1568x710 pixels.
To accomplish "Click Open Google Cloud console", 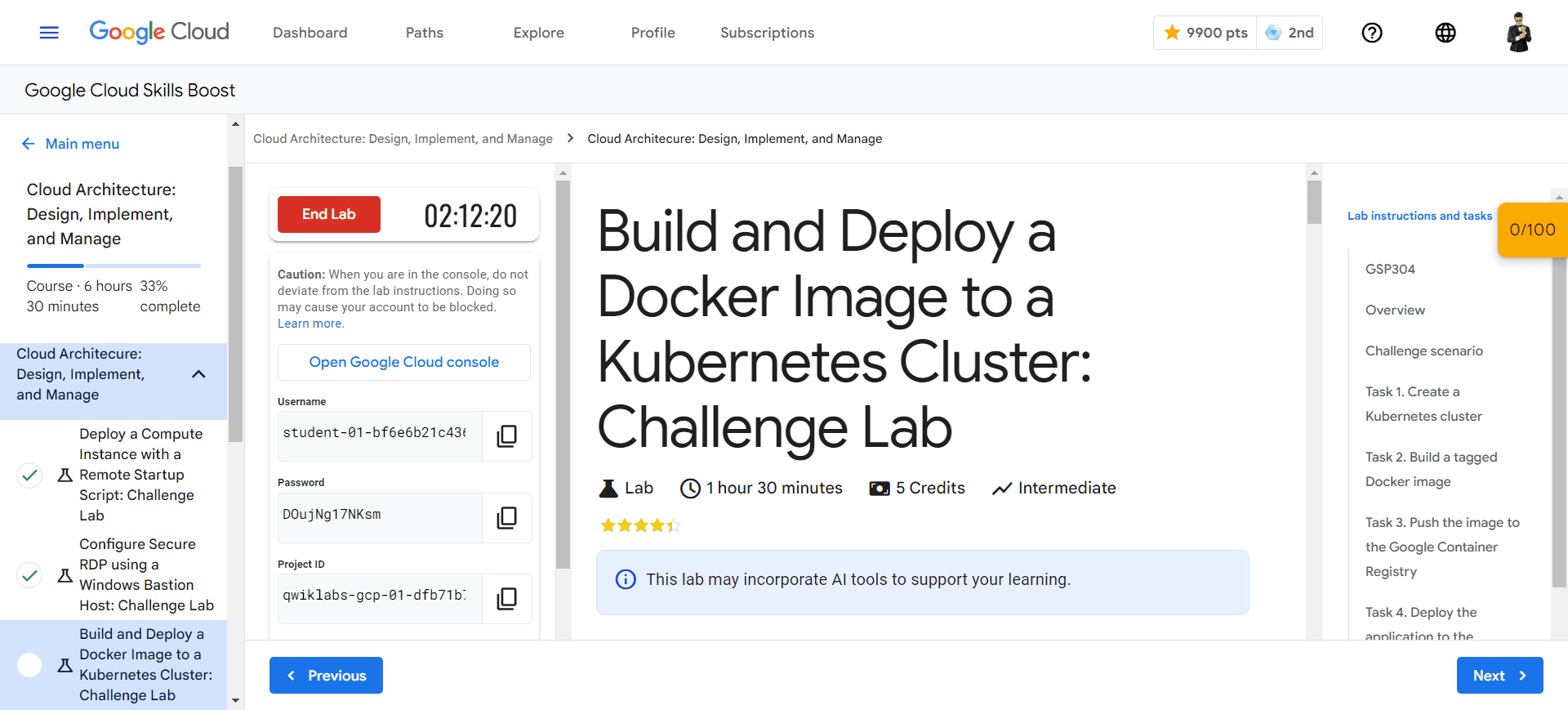I will point(404,362).
